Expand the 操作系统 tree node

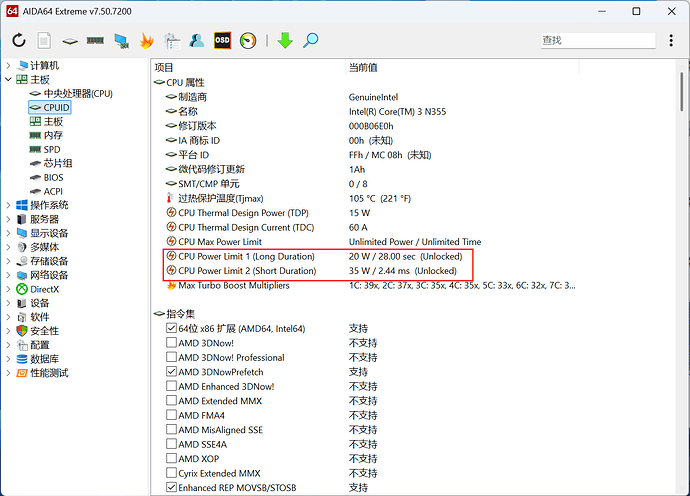tap(9, 205)
